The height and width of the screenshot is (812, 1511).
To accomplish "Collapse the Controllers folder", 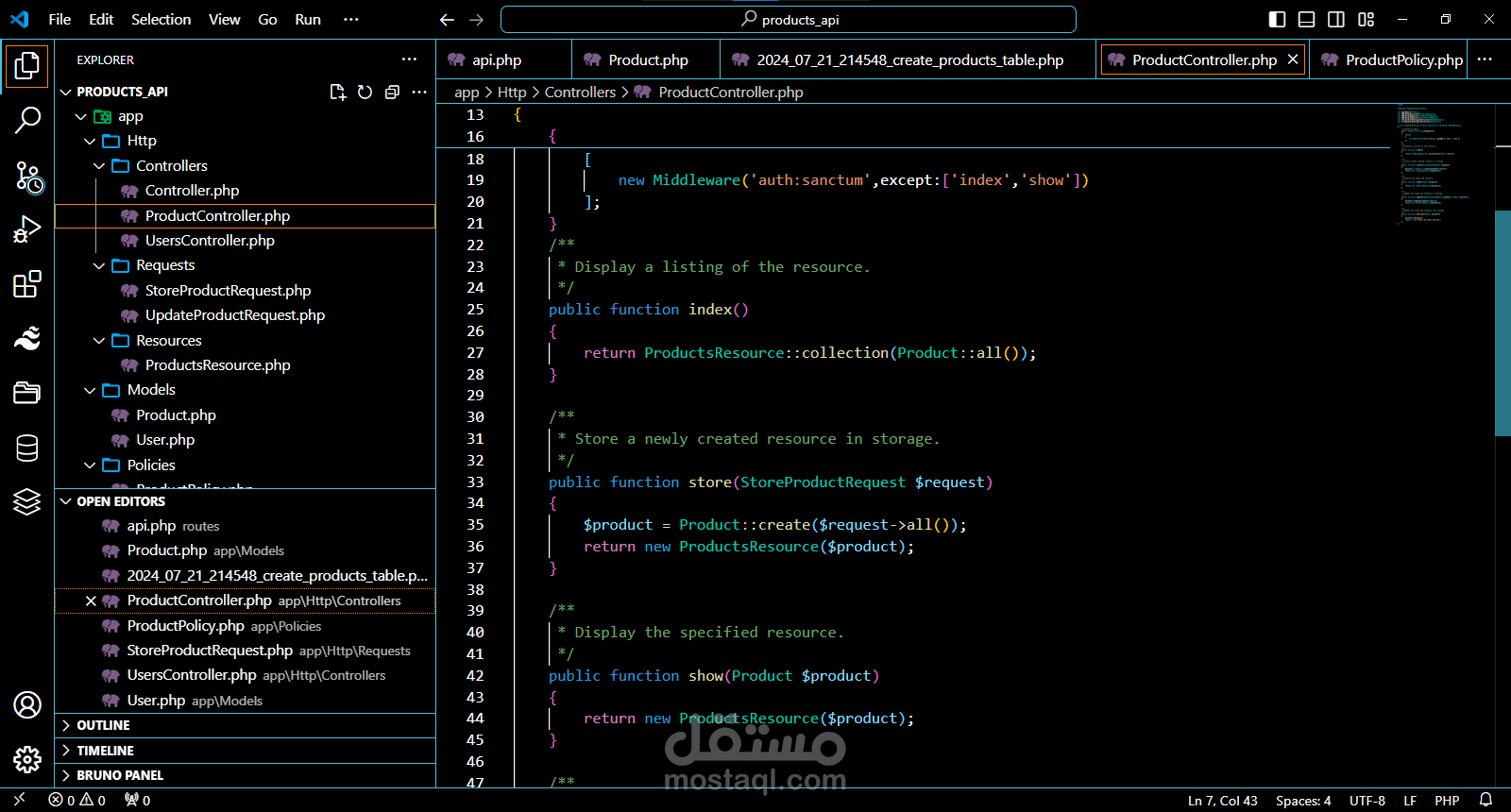I will pyautogui.click(x=99, y=166).
